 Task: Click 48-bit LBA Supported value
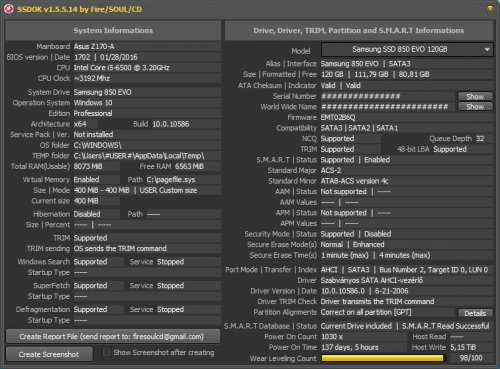click(450, 149)
